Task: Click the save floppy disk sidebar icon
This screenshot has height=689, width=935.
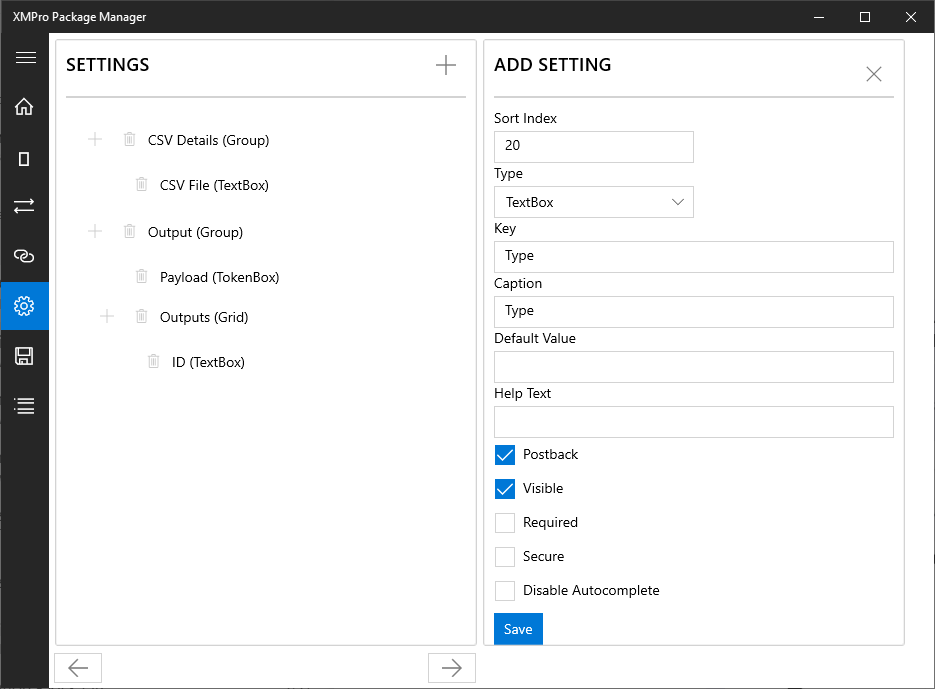Action: click(25, 355)
